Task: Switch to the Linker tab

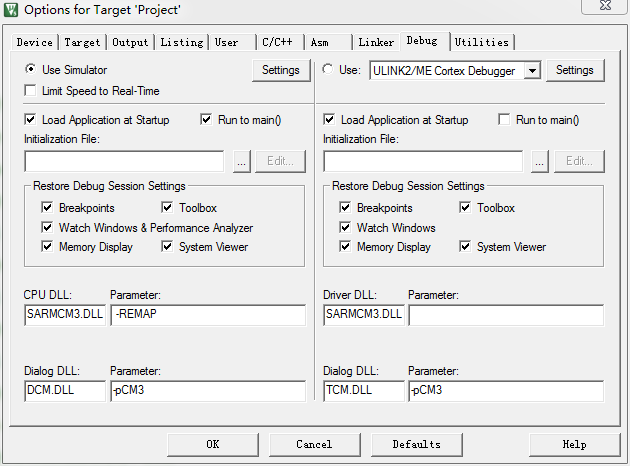Action: coord(376,42)
